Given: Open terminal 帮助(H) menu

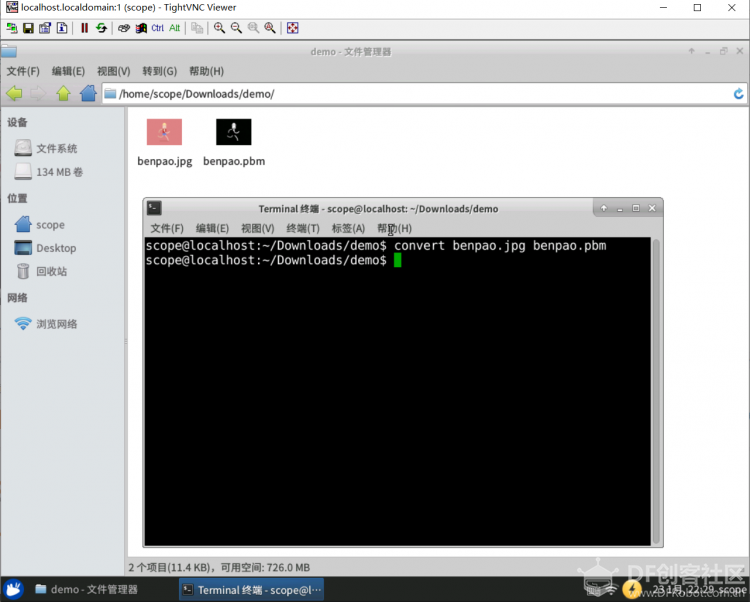Looking at the screenshot, I should pos(394,228).
